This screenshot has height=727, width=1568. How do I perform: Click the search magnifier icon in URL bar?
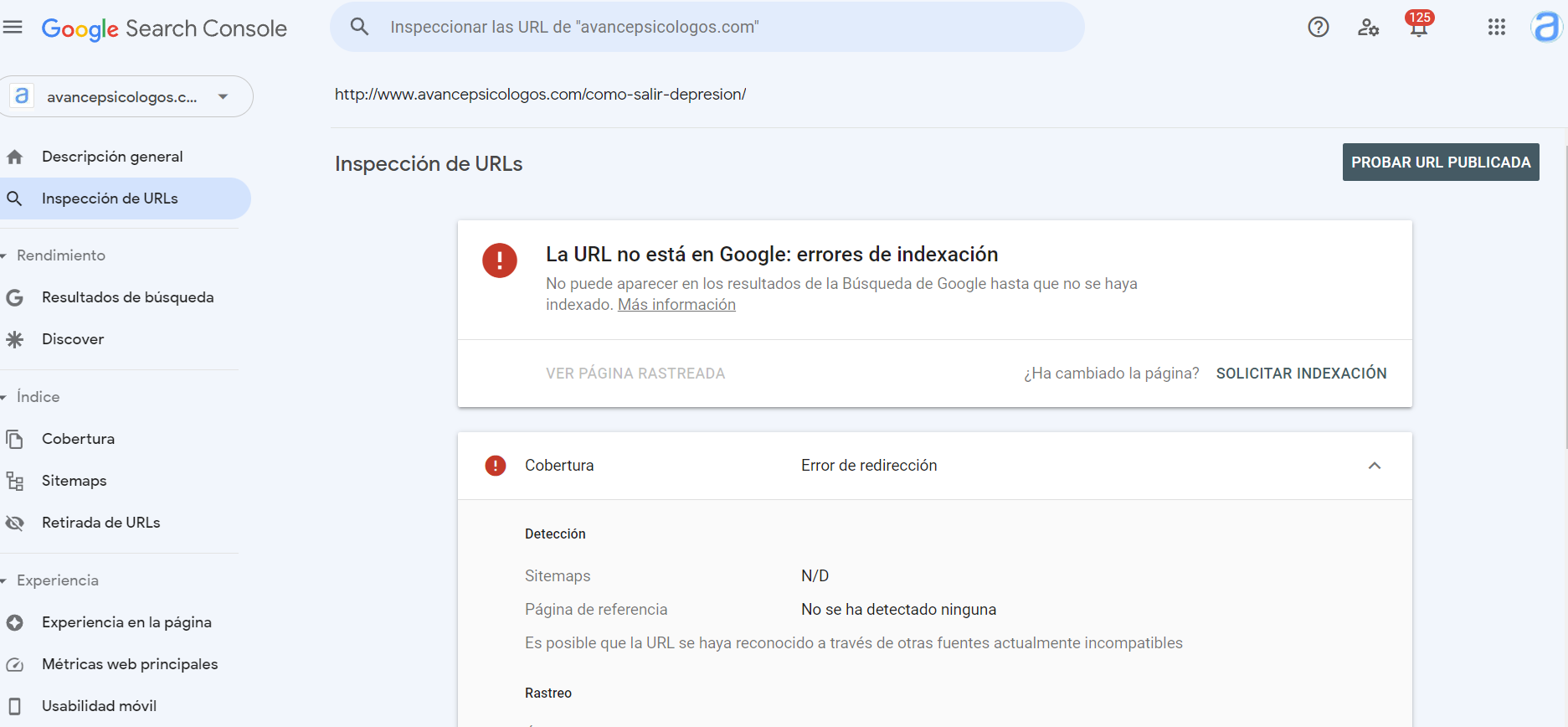pos(359,27)
